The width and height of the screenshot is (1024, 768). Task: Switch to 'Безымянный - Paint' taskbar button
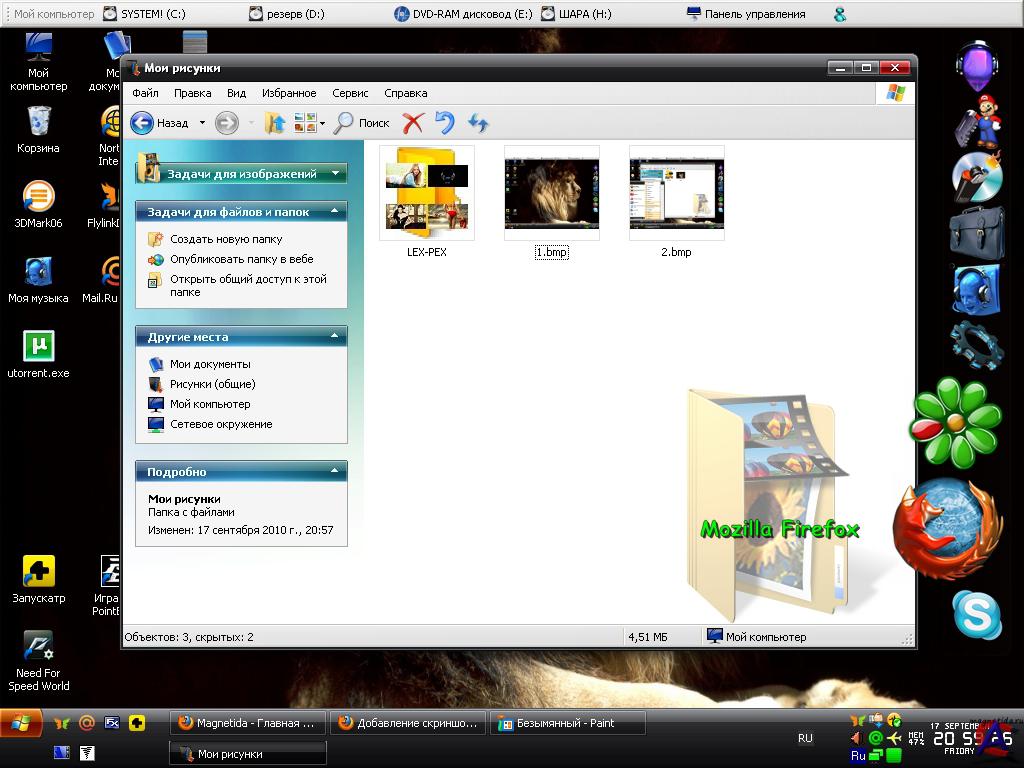pos(566,723)
